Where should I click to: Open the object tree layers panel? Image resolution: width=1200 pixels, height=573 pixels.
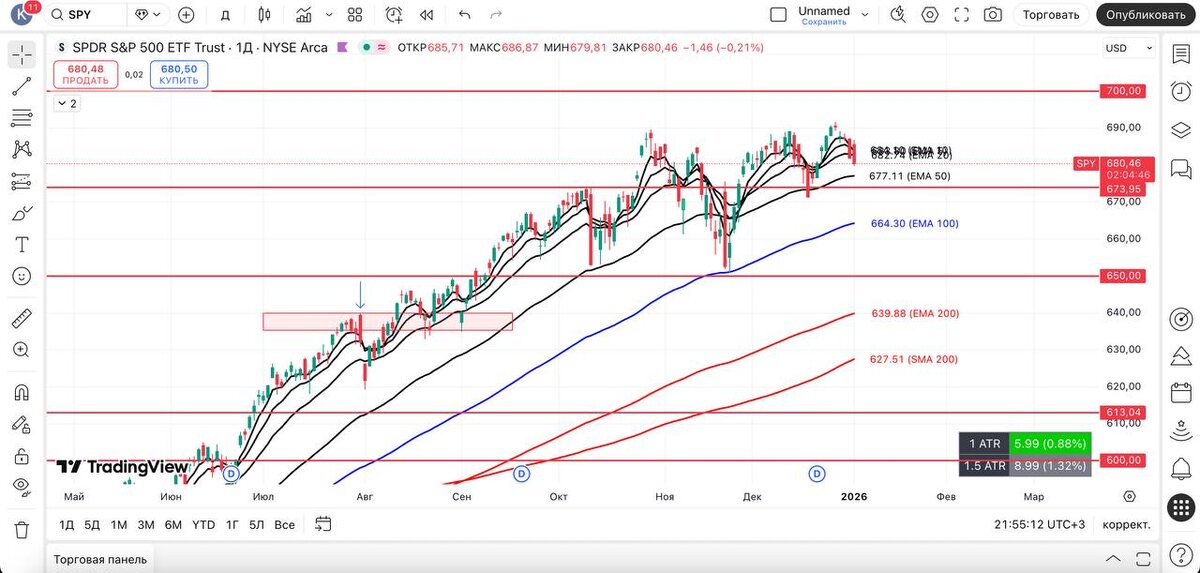(x=1180, y=130)
